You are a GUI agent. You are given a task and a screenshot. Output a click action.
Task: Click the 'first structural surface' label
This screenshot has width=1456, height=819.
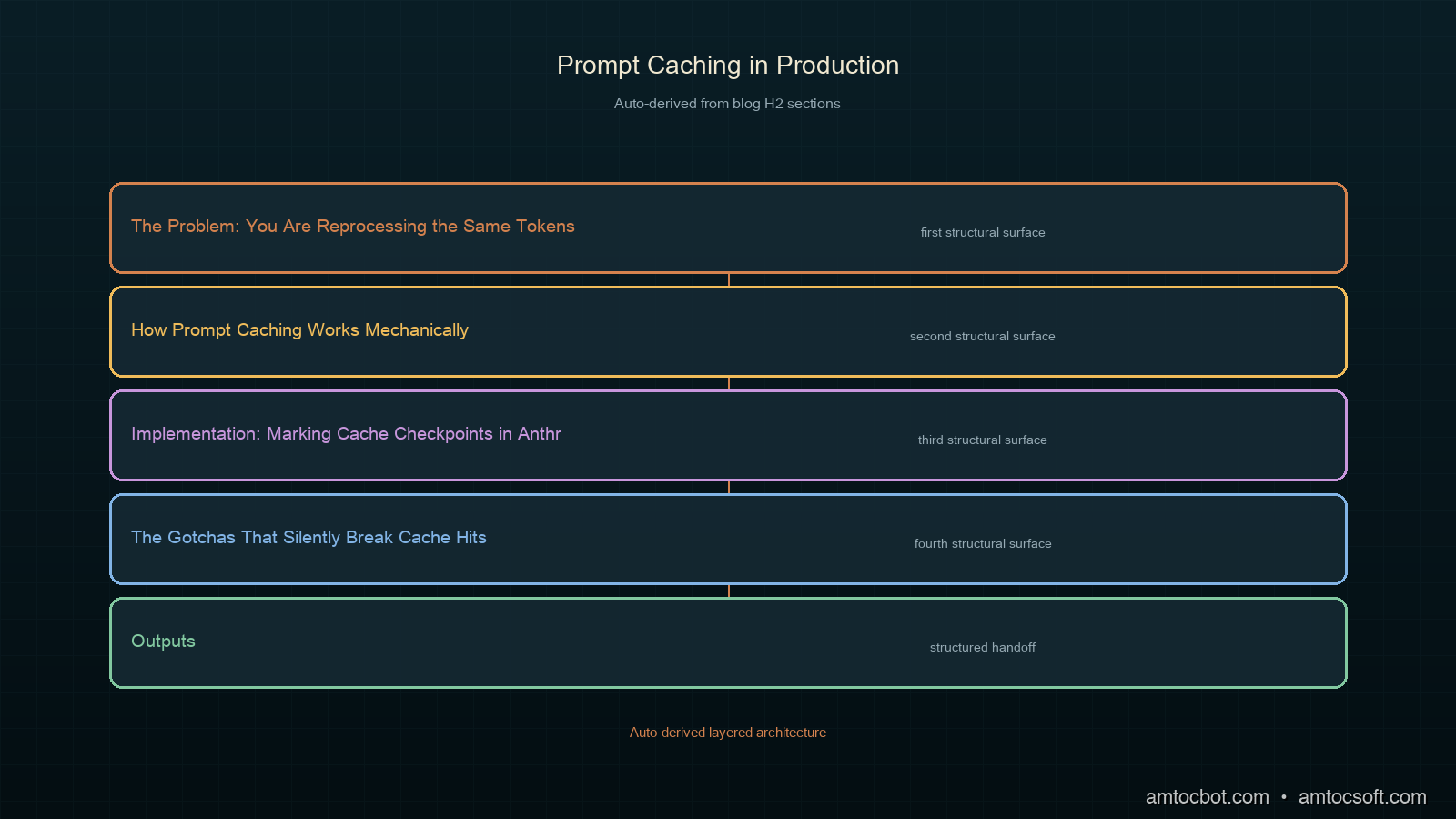point(983,232)
